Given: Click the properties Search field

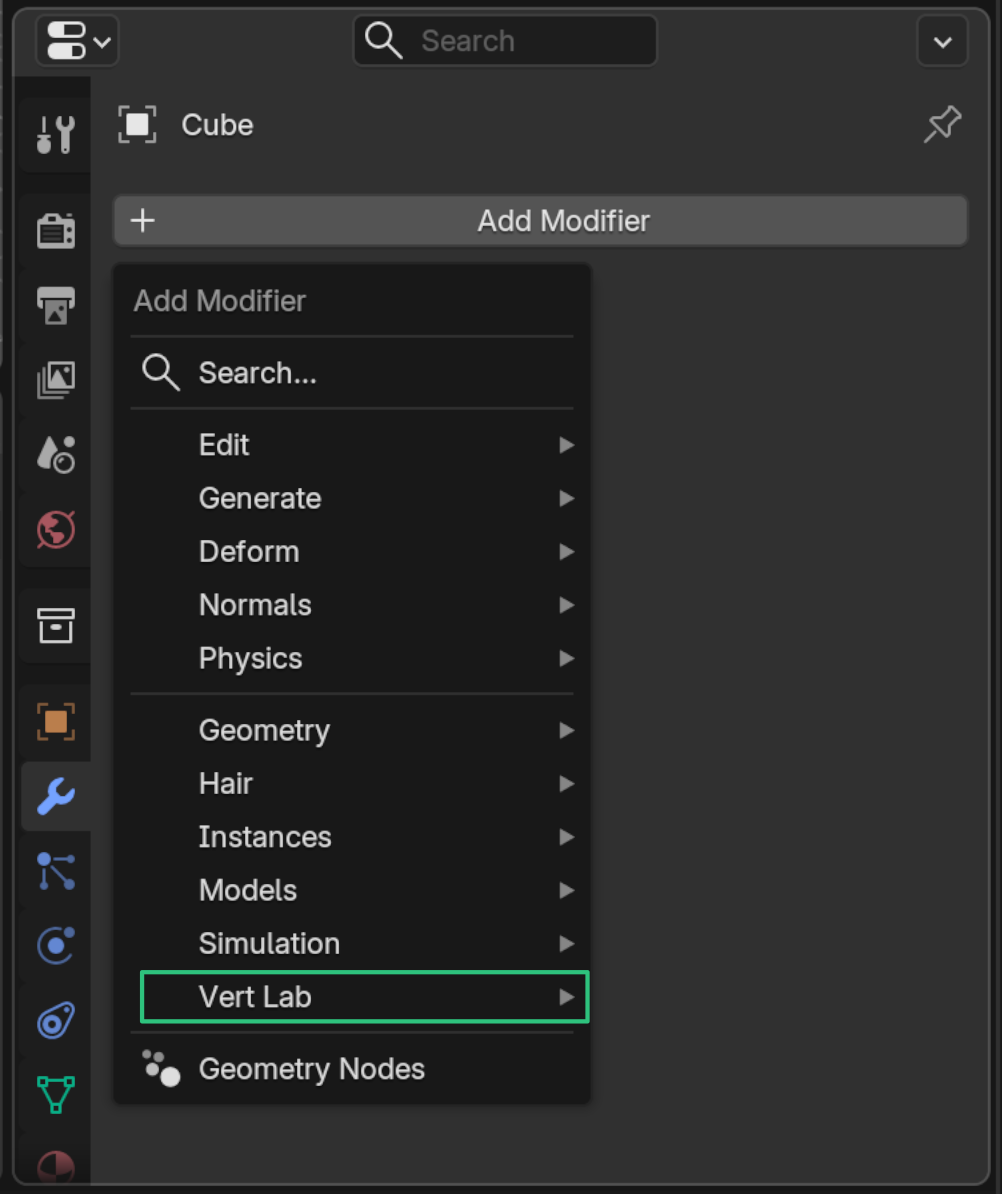Looking at the screenshot, I should point(506,40).
